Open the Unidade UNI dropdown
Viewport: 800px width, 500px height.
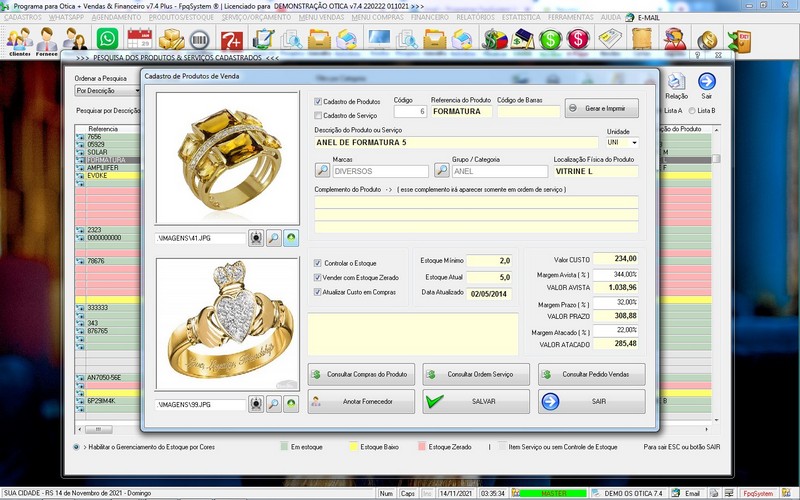[x=634, y=143]
